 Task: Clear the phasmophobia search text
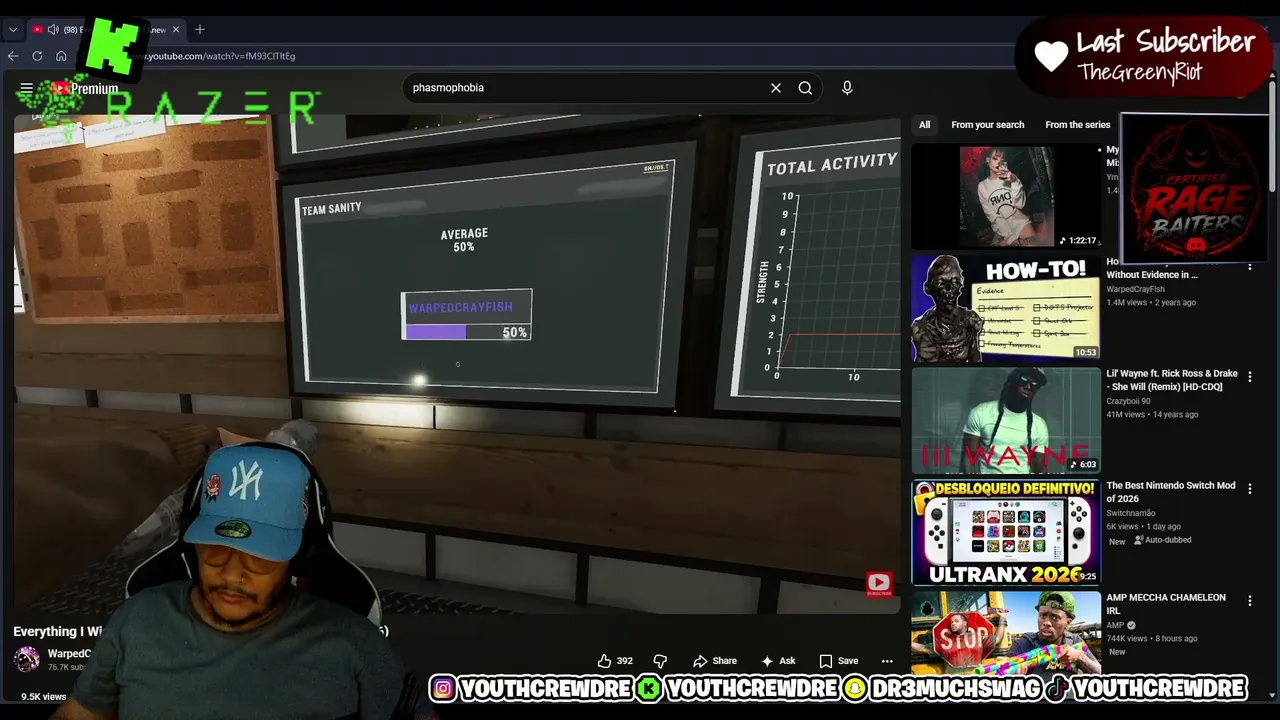tap(776, 88)
